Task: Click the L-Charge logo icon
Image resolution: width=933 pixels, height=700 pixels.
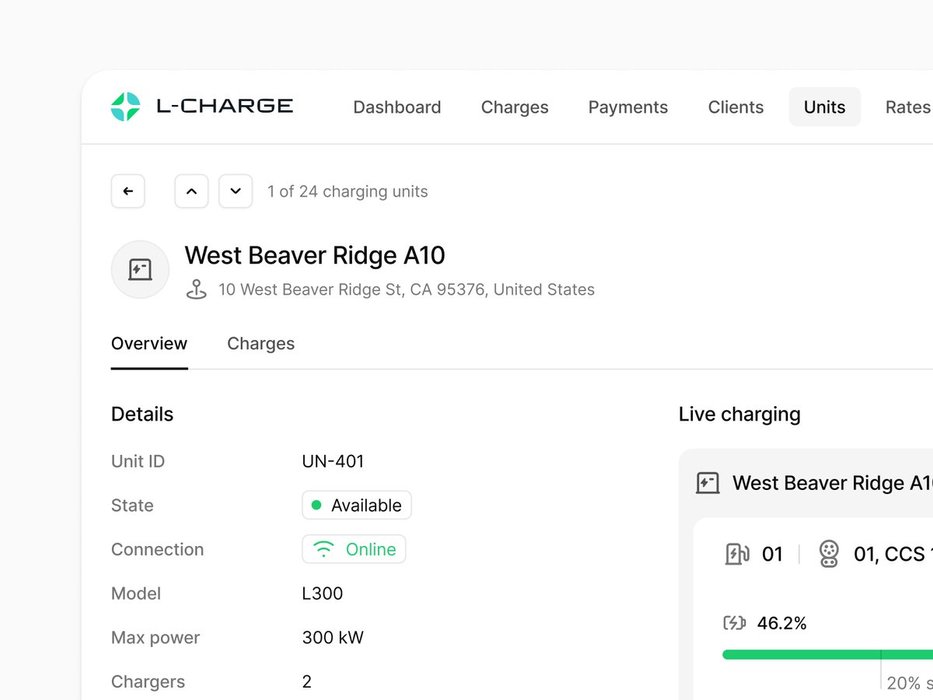Action: pyautogui.click(x=125, y=107)
